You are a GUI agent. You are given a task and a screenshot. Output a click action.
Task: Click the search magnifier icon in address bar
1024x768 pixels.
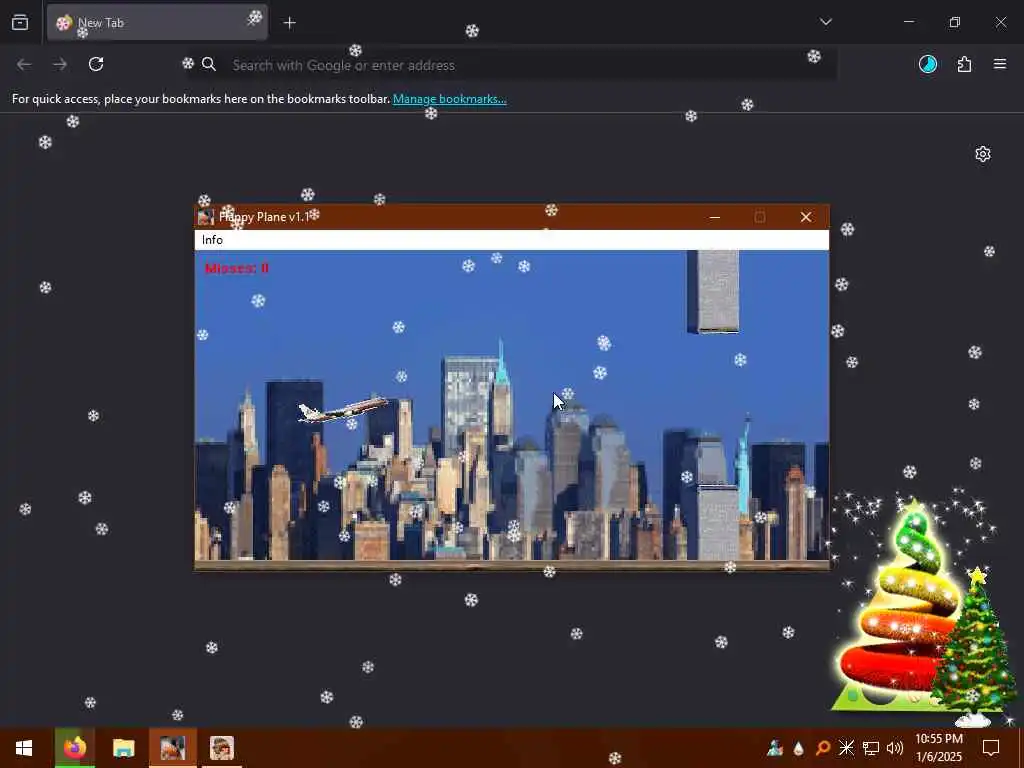208,64
